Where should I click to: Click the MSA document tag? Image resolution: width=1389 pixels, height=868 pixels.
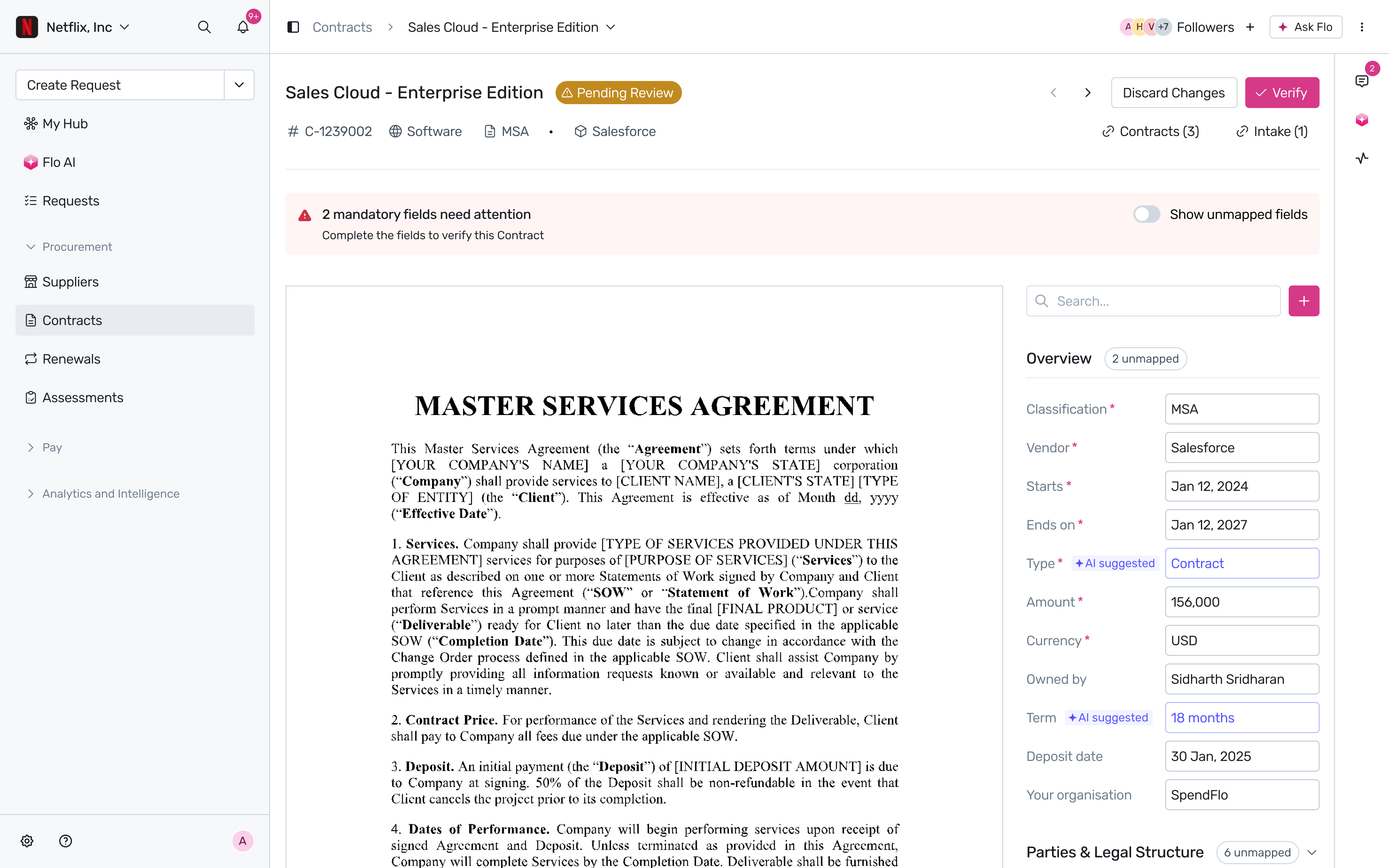click(x=506, y=131)
